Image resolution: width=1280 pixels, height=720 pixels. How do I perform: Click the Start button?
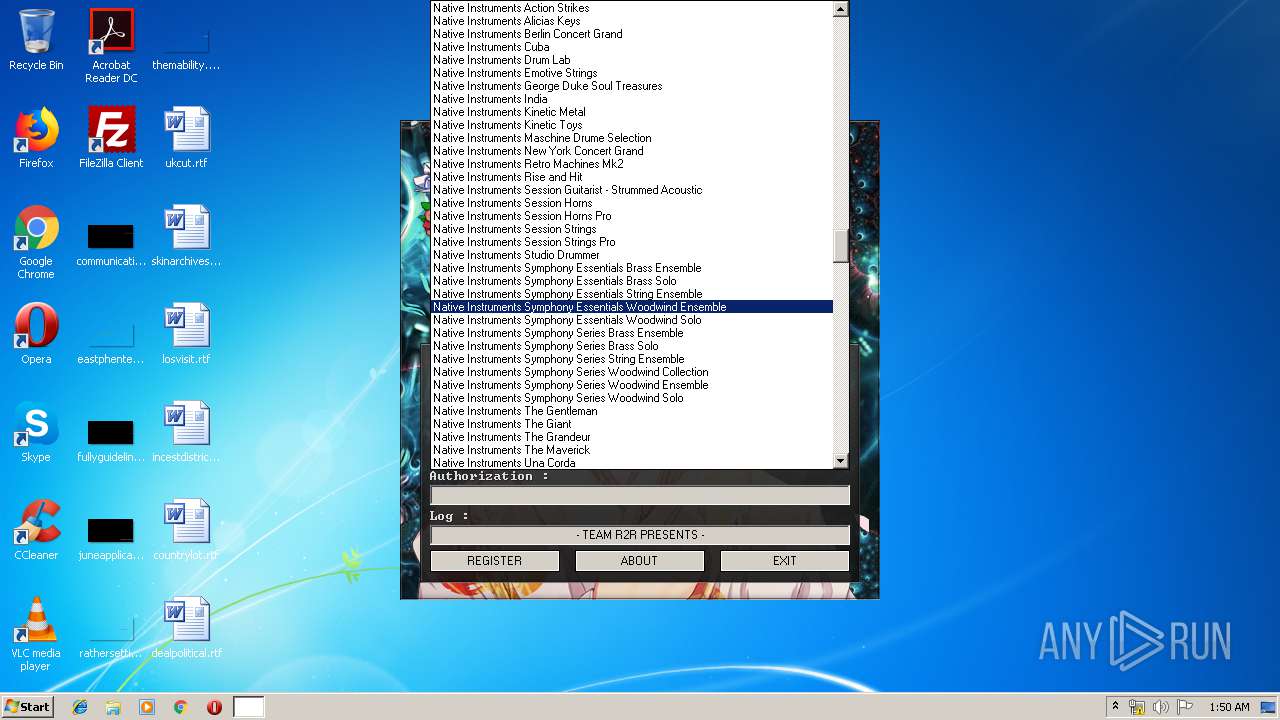point(27,707)
